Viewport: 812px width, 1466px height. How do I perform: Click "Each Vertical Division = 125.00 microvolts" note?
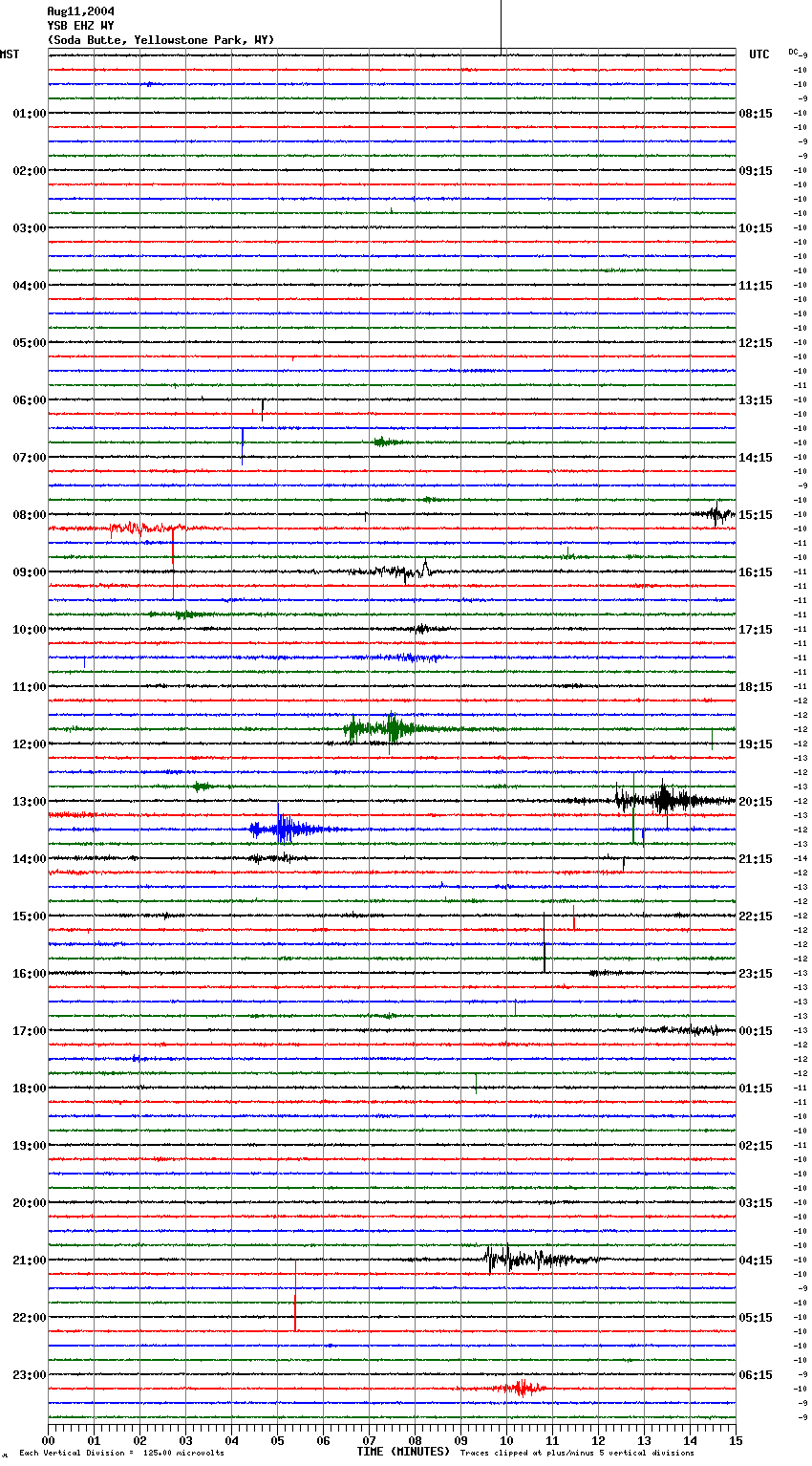121,1453
